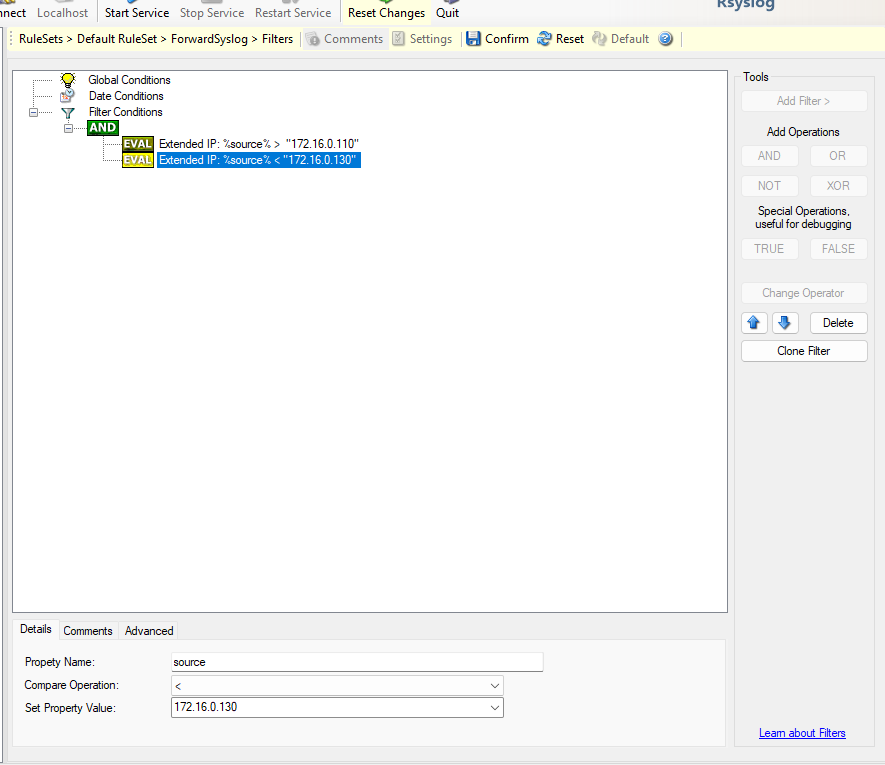The width and height of the screenshot is (885, 765).
Task: Click the Date Conditions calendar icon
Action: pyautogui.click(x=67, y=96)
